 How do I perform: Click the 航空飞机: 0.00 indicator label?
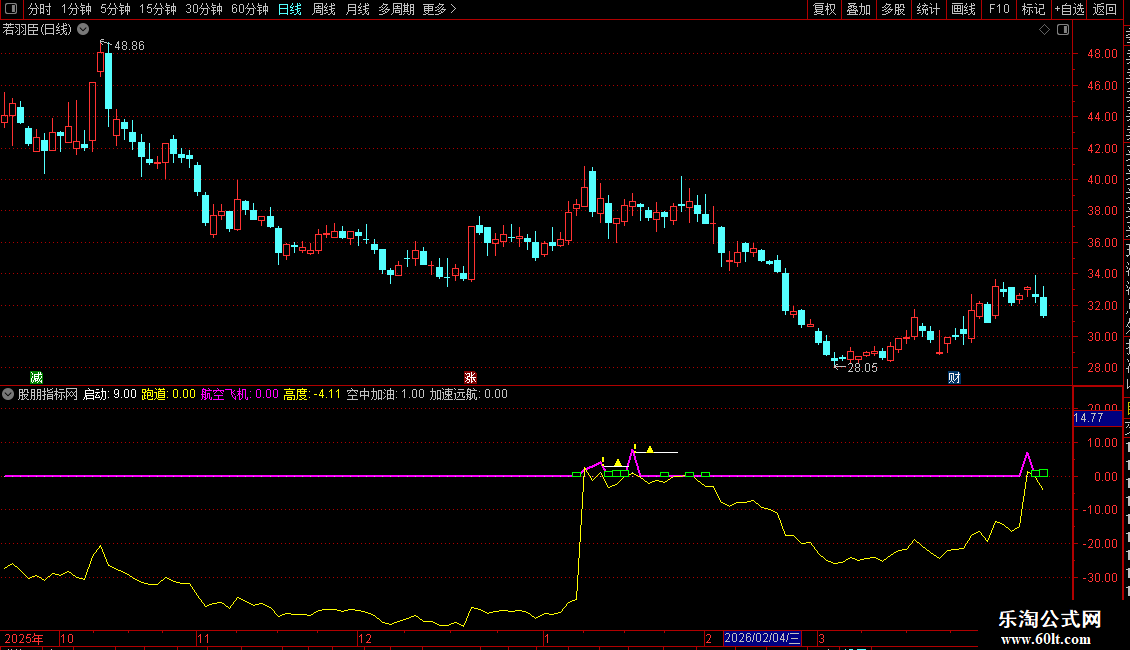pyautogui.click(x=239, y=394)
